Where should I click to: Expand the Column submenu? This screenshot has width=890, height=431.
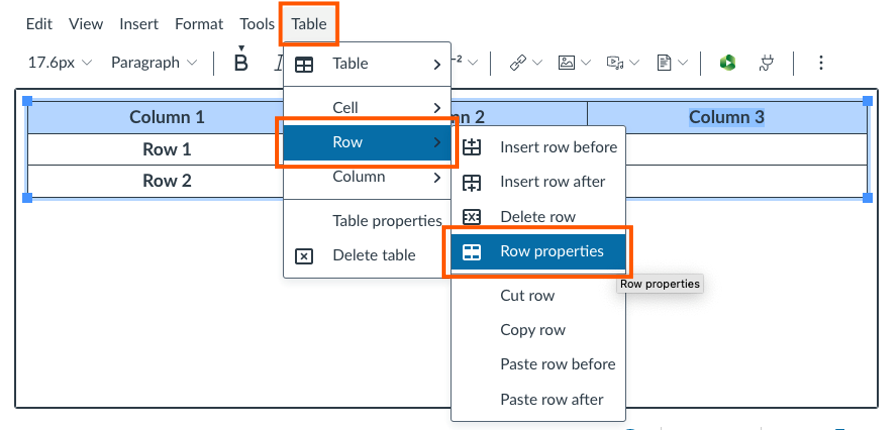[x=367, y=177]
